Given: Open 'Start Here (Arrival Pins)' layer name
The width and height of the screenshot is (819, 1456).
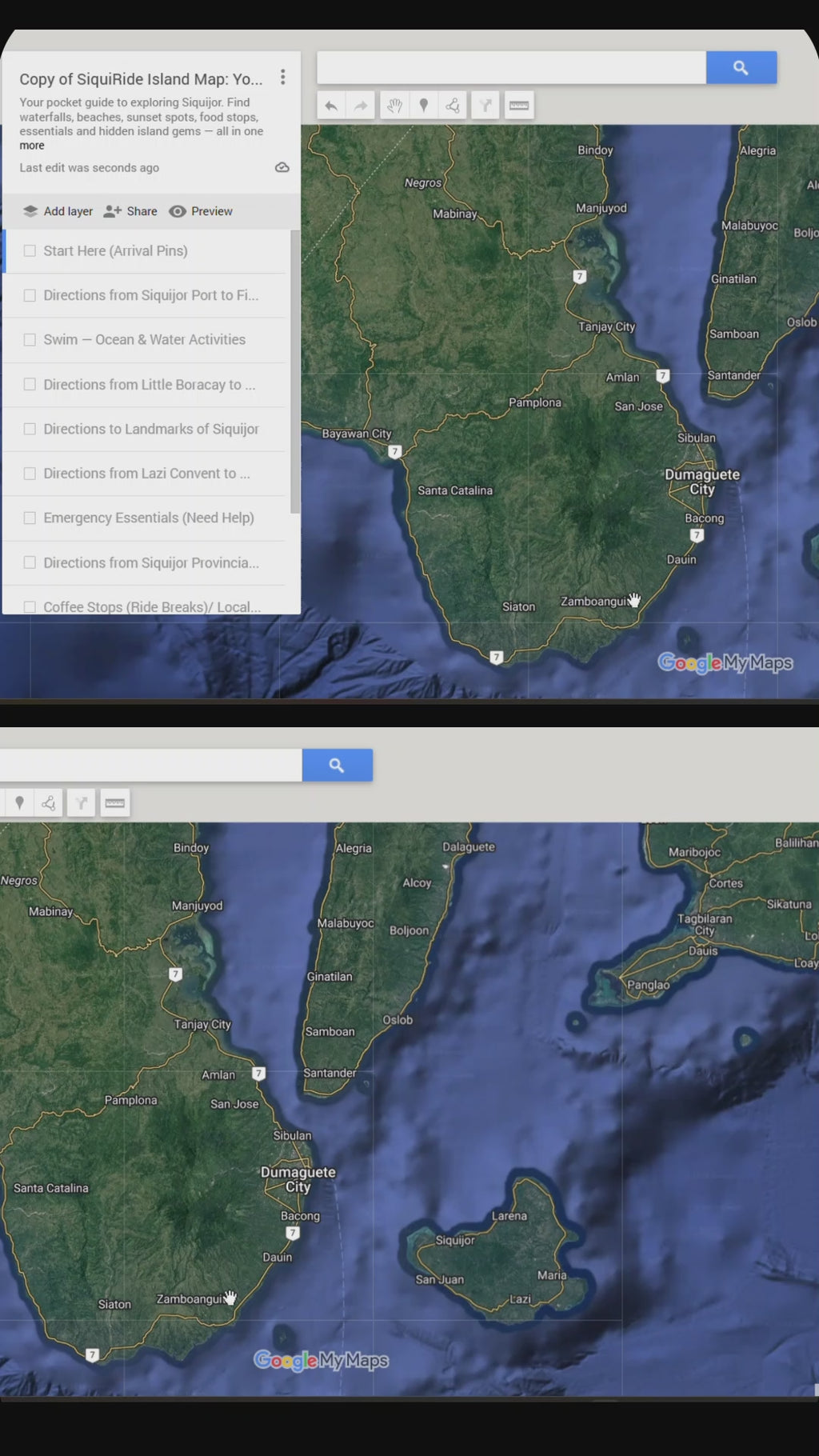Looking at the screenshot, I should [116, 251].
